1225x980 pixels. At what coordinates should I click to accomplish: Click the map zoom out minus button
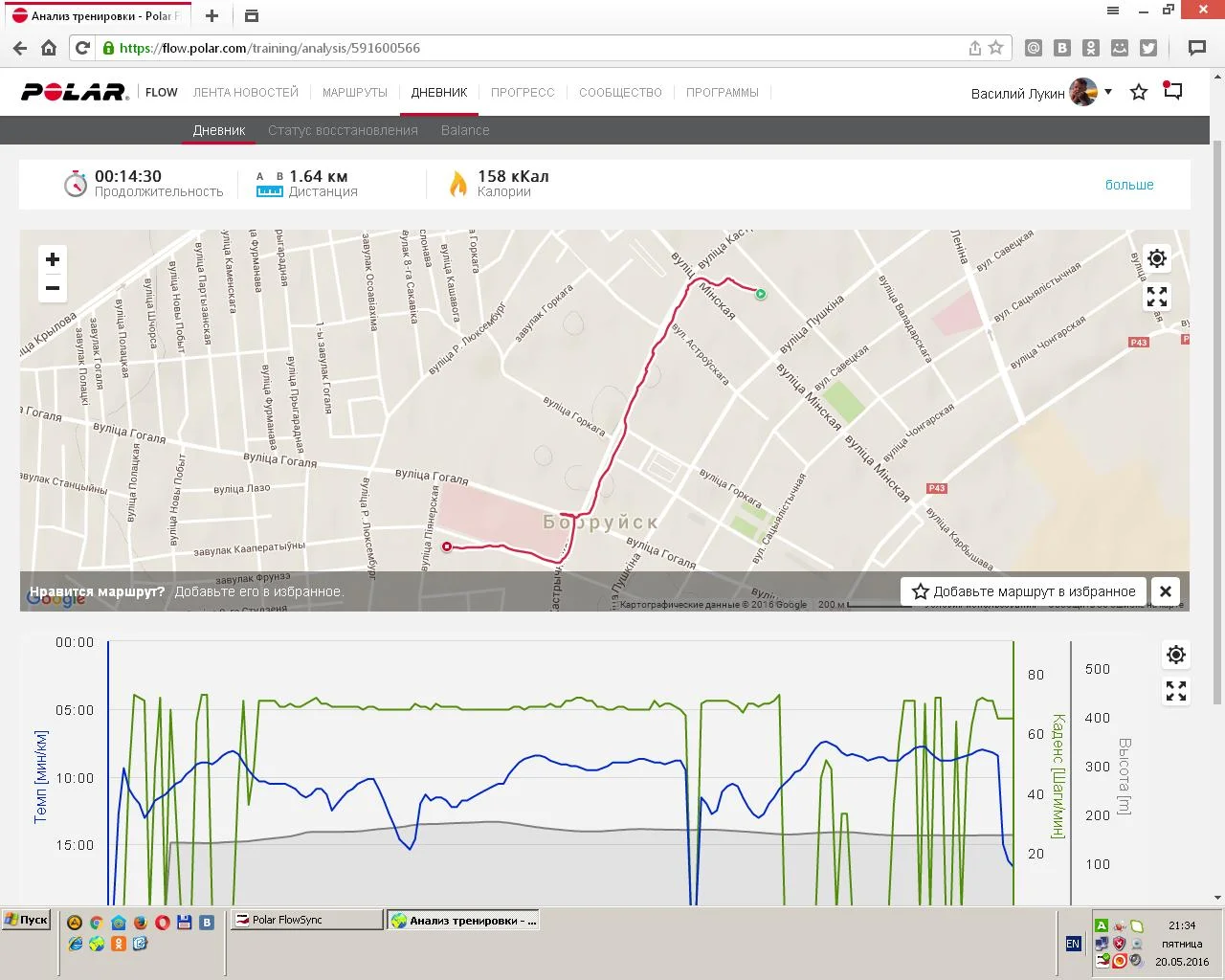point(53,288)
